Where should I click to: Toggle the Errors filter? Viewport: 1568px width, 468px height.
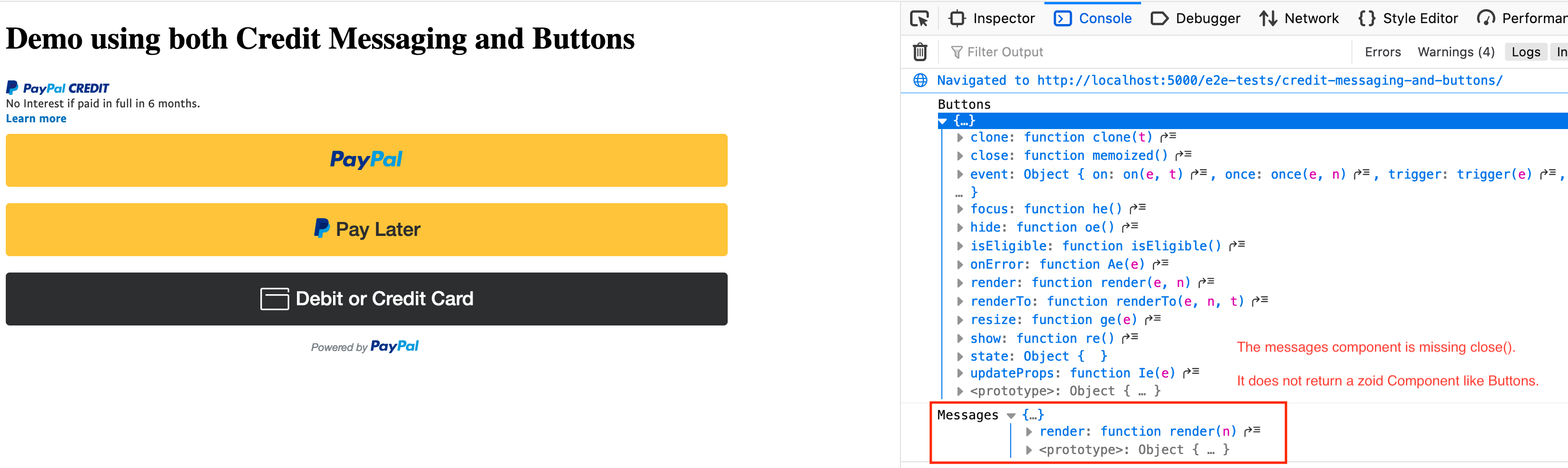point(1382,52)
